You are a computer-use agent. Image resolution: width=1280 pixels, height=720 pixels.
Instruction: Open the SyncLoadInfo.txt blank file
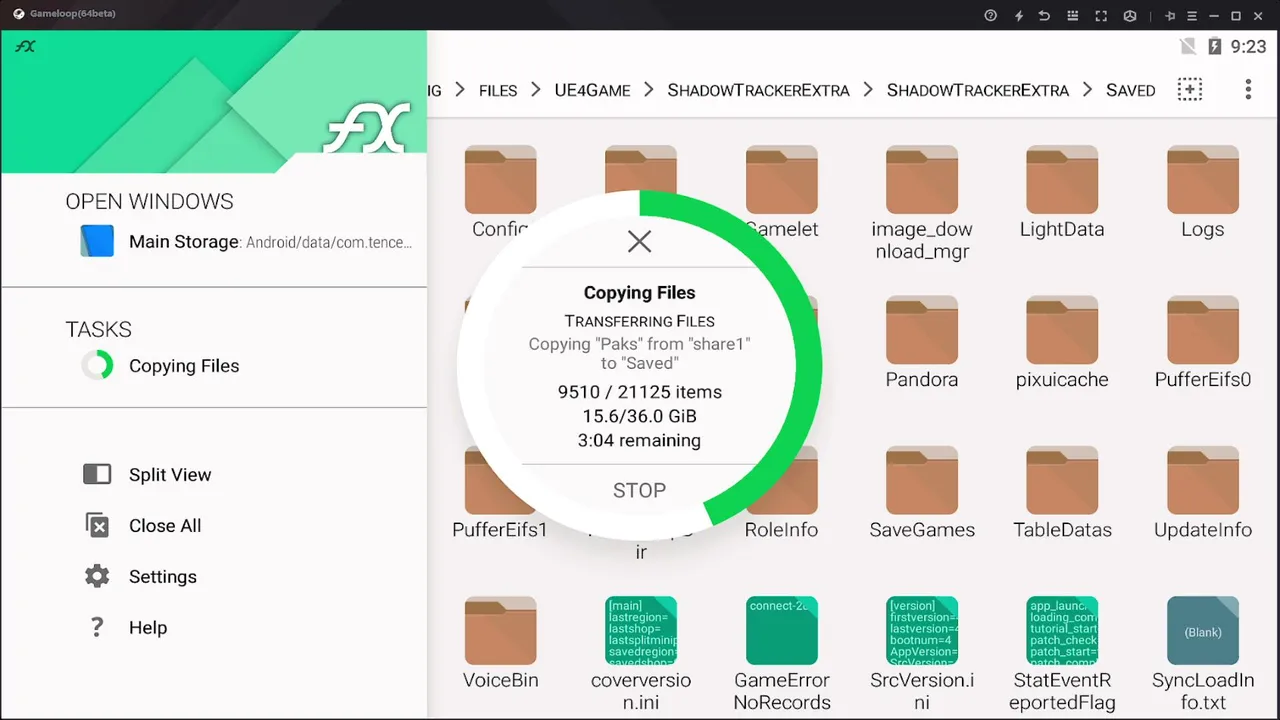[1202, 654]
